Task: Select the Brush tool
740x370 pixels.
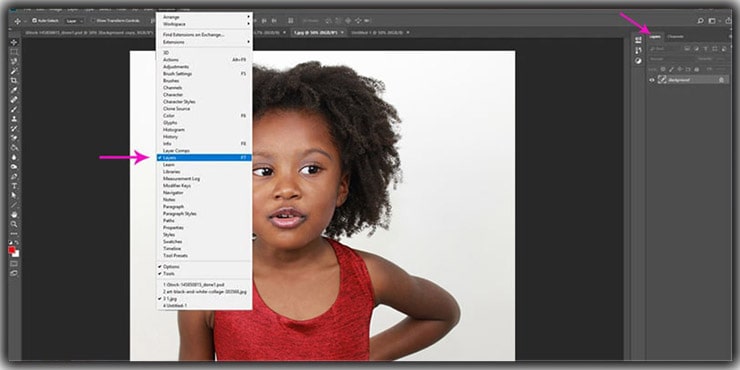Action: [14, 109]
